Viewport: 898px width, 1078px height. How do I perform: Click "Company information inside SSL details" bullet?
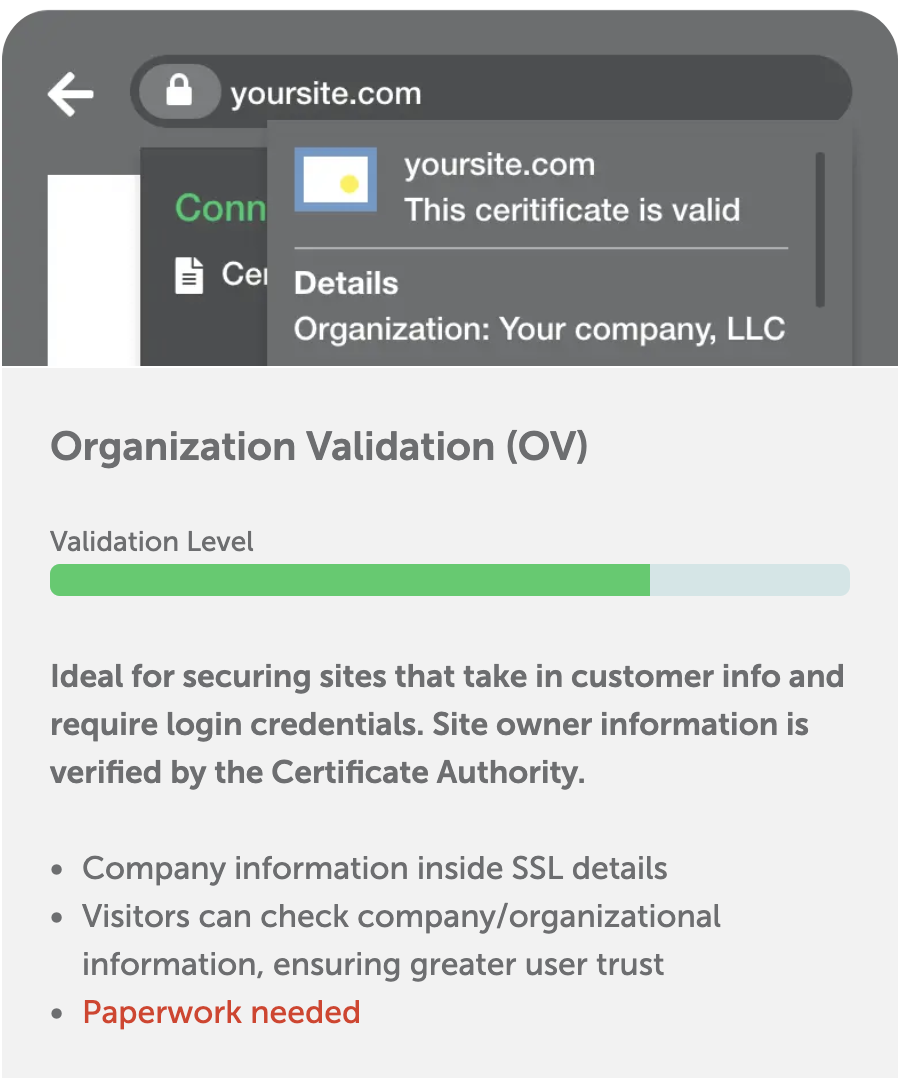[x=375, y=868]
